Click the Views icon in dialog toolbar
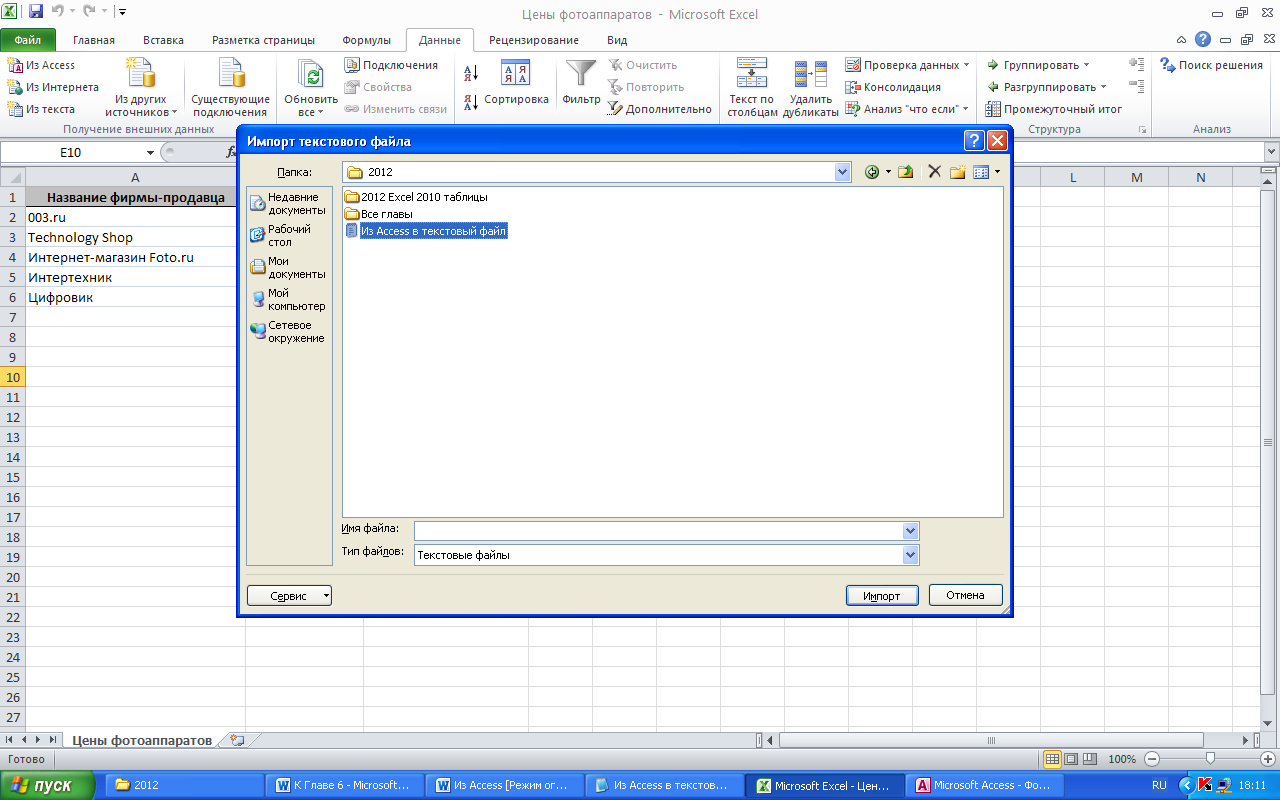Image resolution: width=1280 pixels, height=800 pixels. [982, 172]
